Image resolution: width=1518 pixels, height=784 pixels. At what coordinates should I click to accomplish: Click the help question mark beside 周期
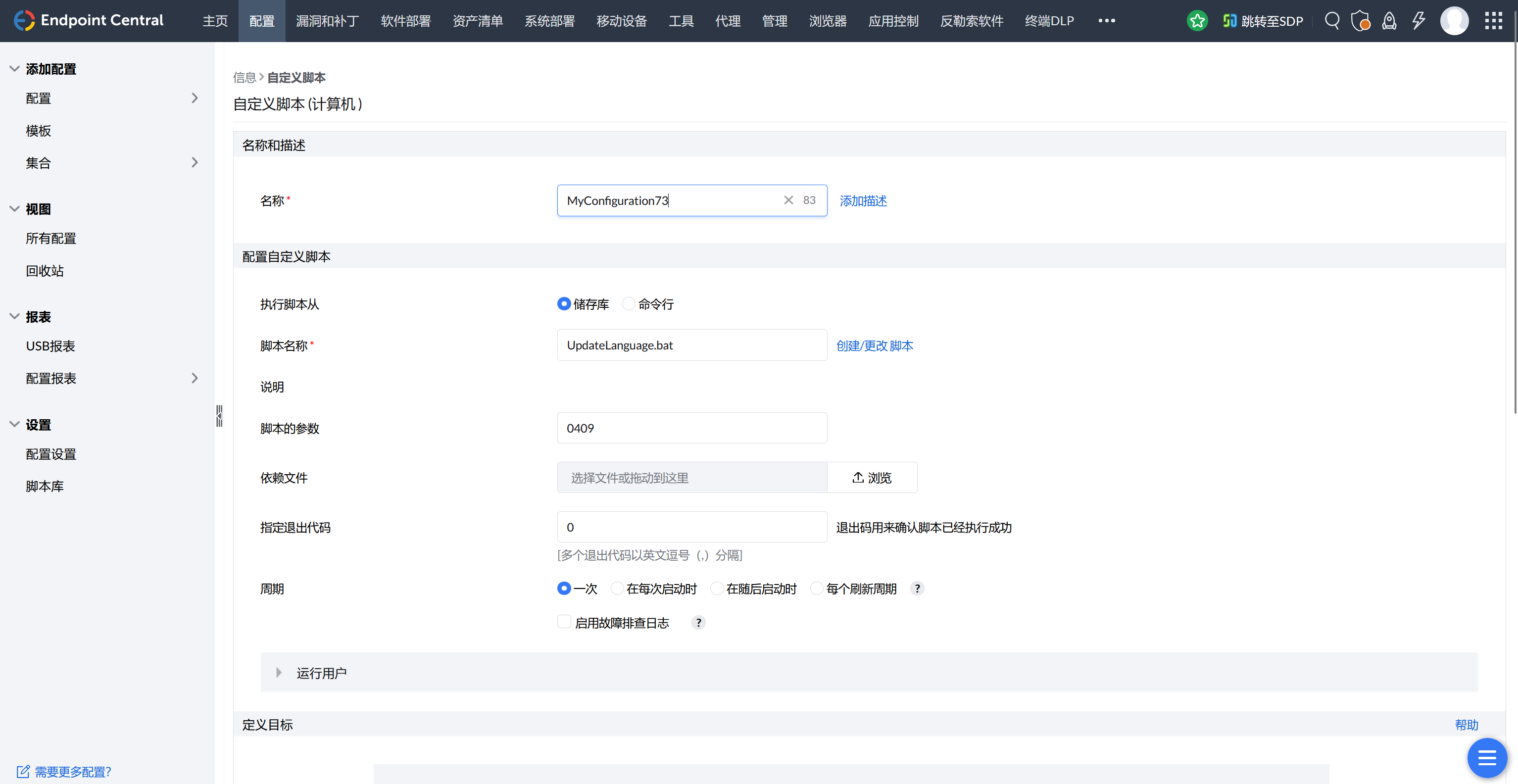point(917,588)
